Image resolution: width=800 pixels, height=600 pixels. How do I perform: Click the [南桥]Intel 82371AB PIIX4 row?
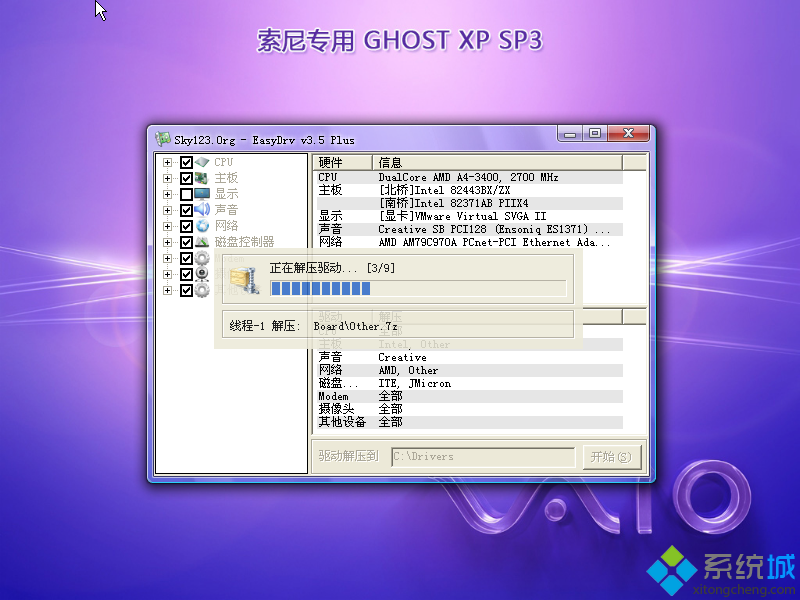(x=468, y=203)
